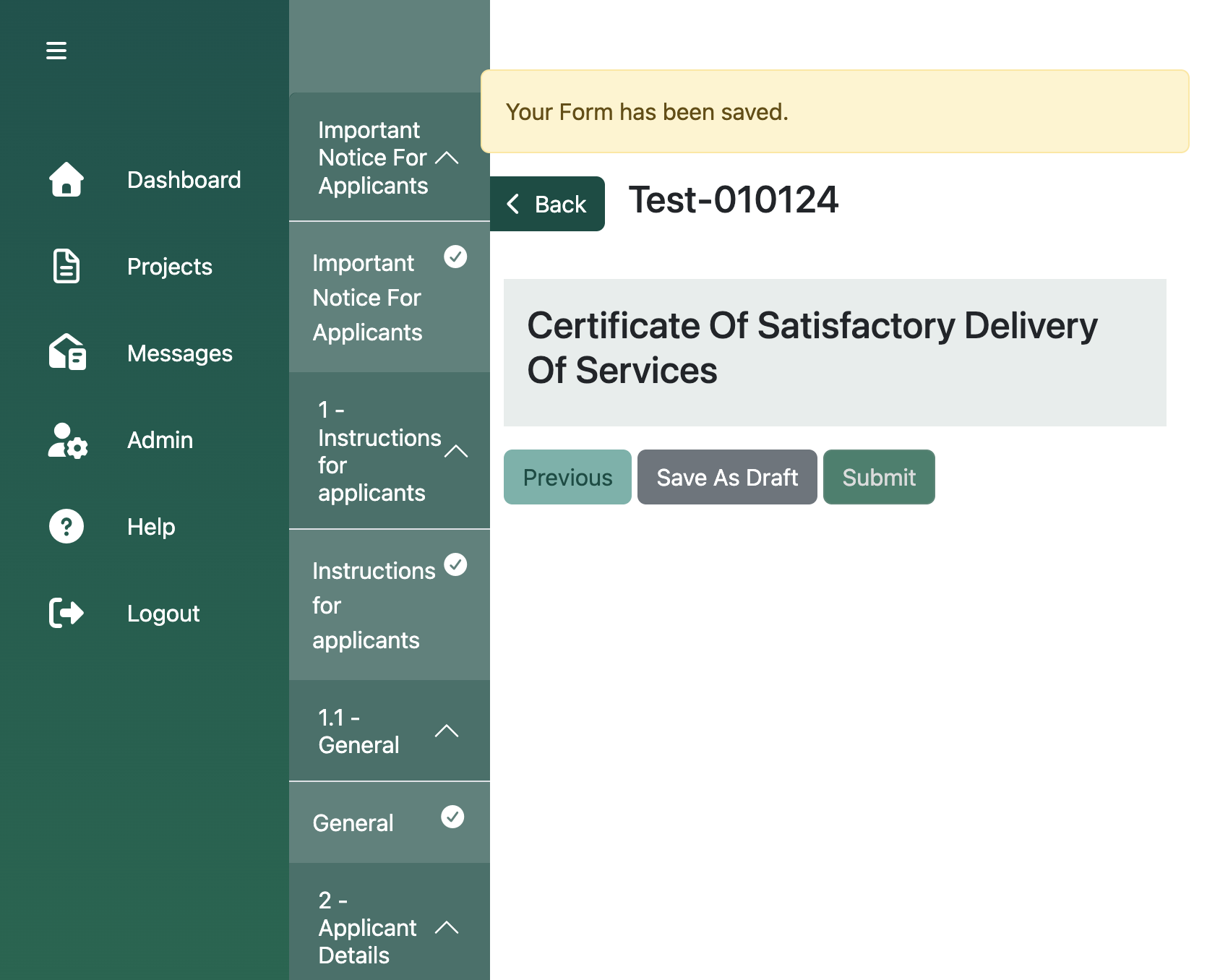Screen dimensions: 1207x980
Task: Open the Help menu item
Action: coord(151,527)
